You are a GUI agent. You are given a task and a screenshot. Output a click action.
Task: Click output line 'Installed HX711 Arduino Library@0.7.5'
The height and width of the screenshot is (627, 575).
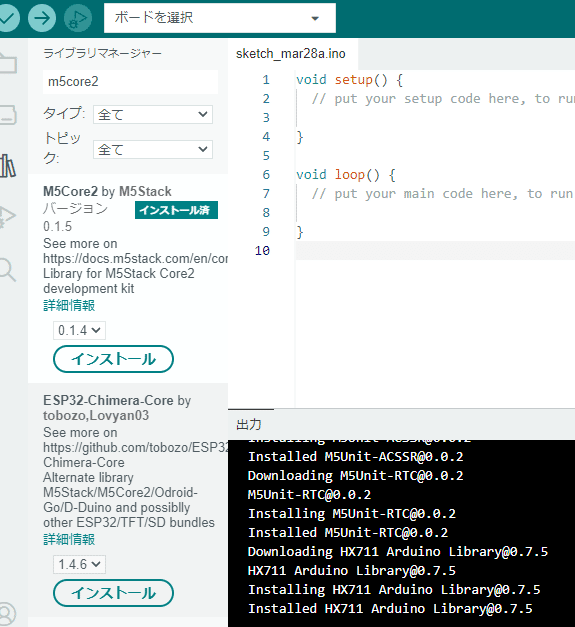(x=390, y=609)
